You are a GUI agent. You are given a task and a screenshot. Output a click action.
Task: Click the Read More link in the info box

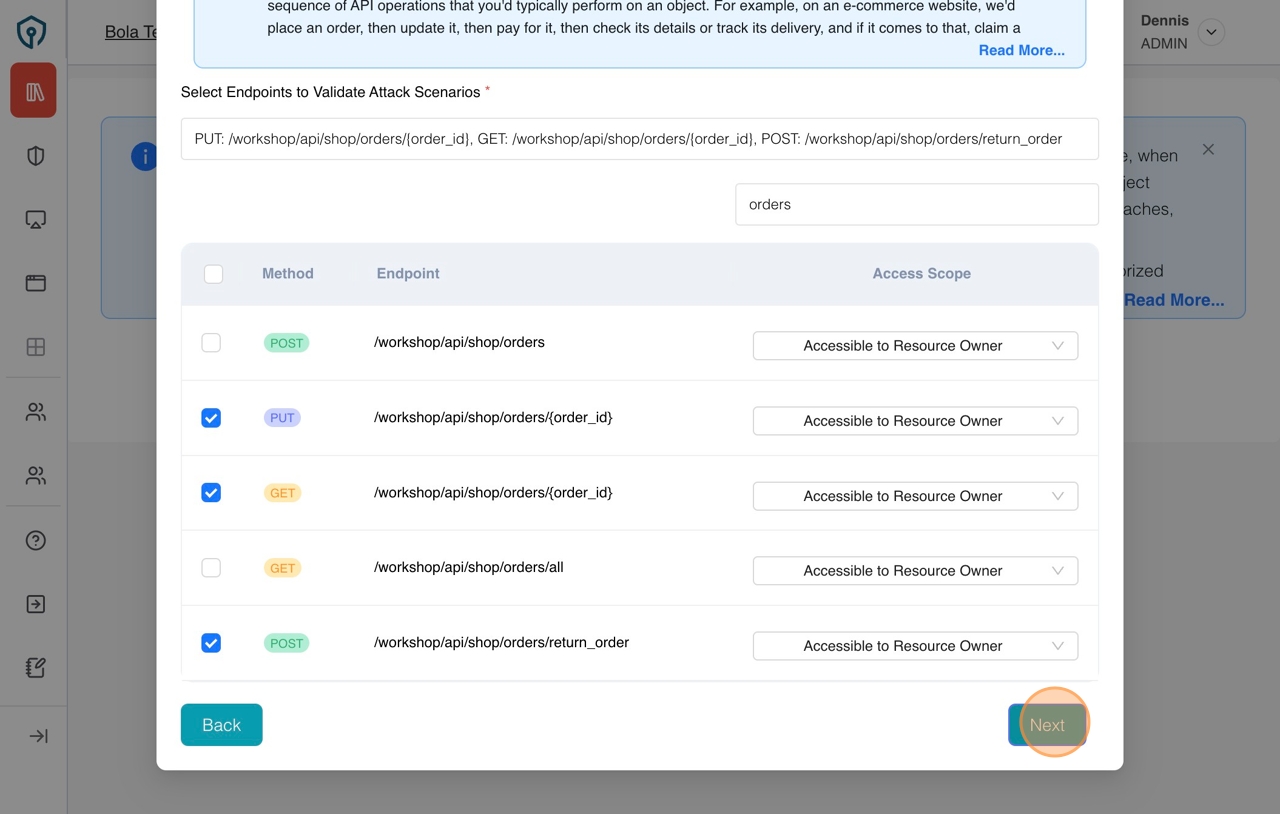point(1021,50)
